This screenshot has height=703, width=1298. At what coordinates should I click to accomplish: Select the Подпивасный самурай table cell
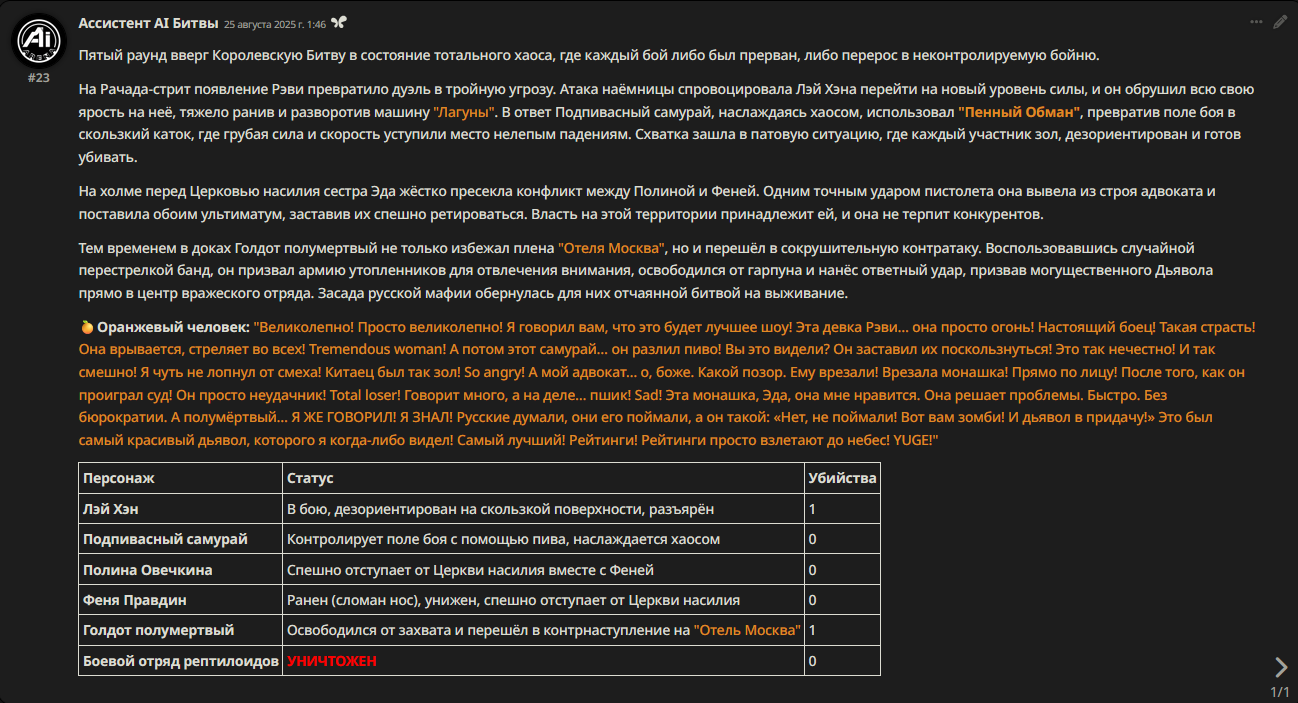[x=181, y=539]
